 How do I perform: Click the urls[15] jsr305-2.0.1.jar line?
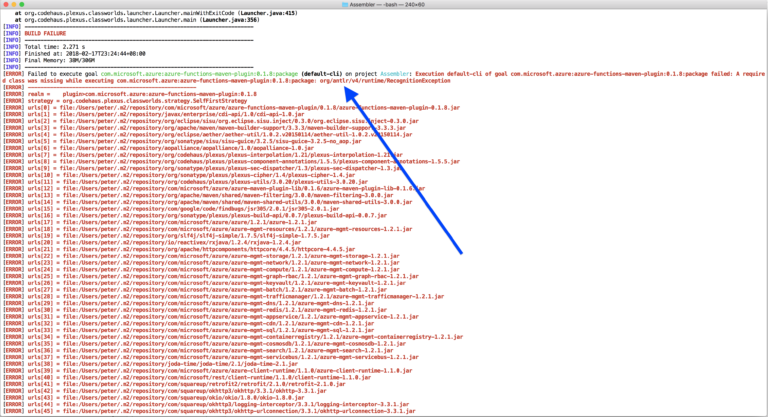pos(171,209)
